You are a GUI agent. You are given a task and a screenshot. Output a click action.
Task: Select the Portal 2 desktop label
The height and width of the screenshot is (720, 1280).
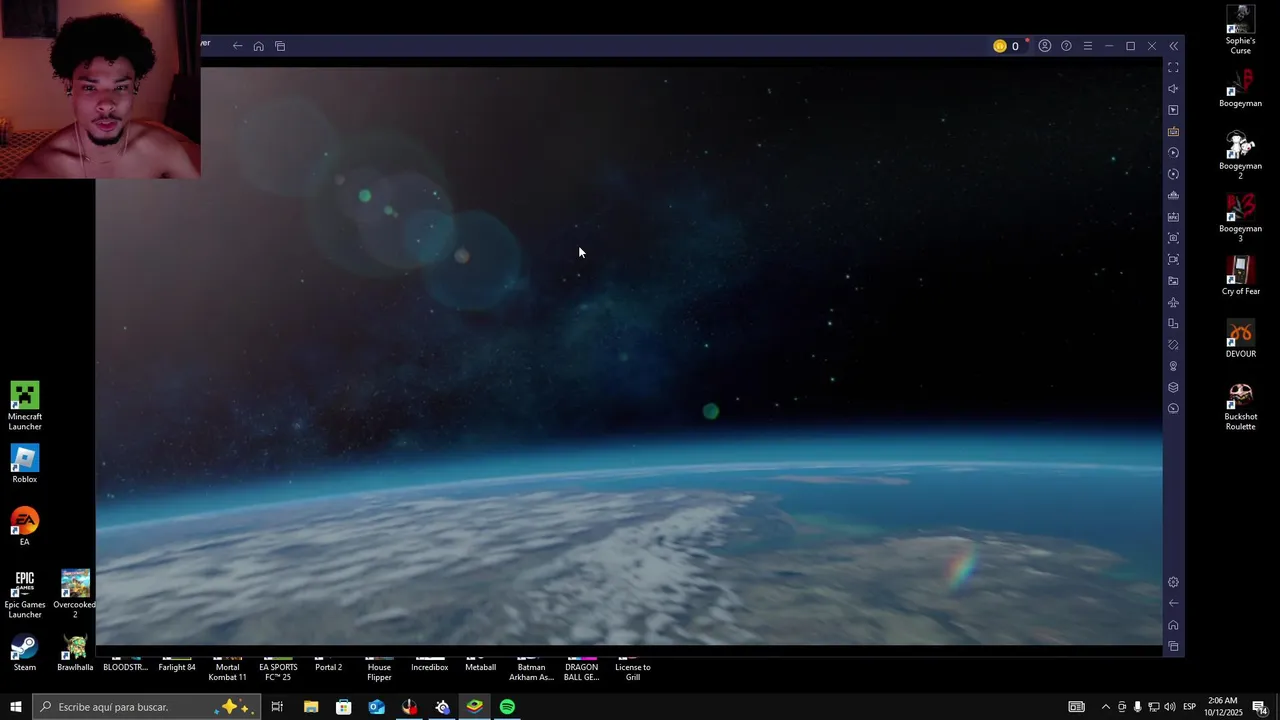point(328,667)
